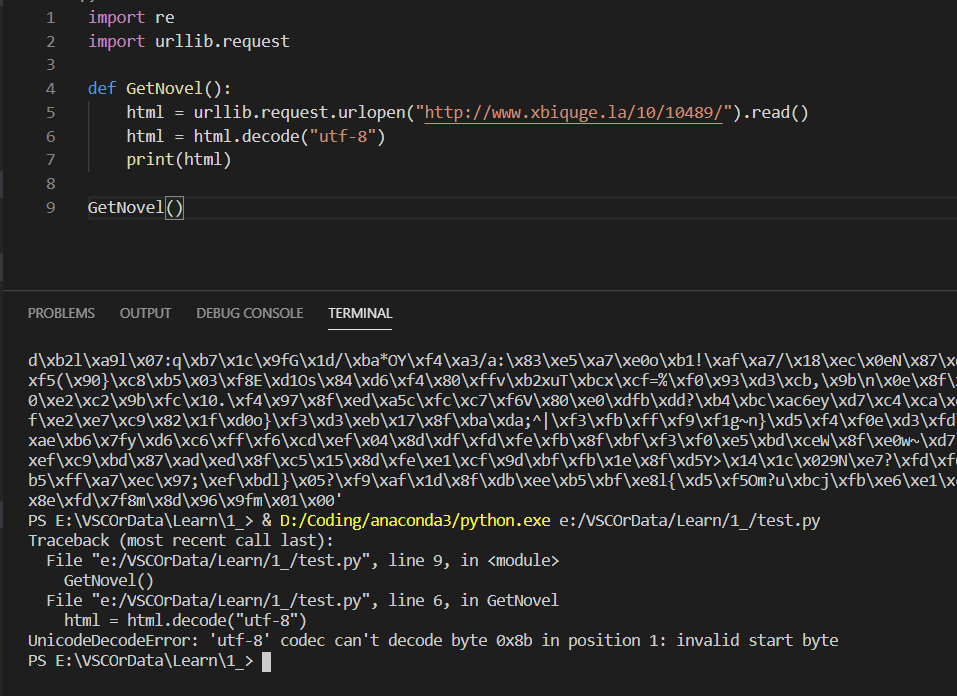This screenshot has width=957, height=696.
Task: Click the python.exe path in terminal command
Action: (x=415, y=520)
